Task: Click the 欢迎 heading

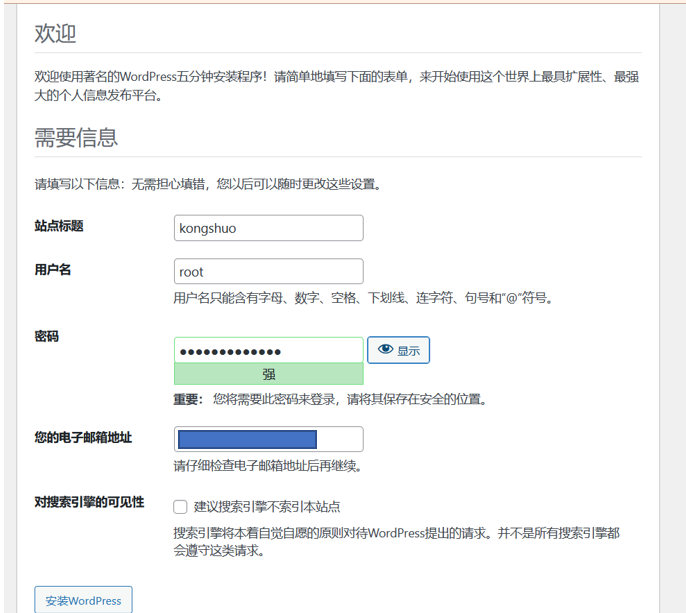Action: coord(55,33)
